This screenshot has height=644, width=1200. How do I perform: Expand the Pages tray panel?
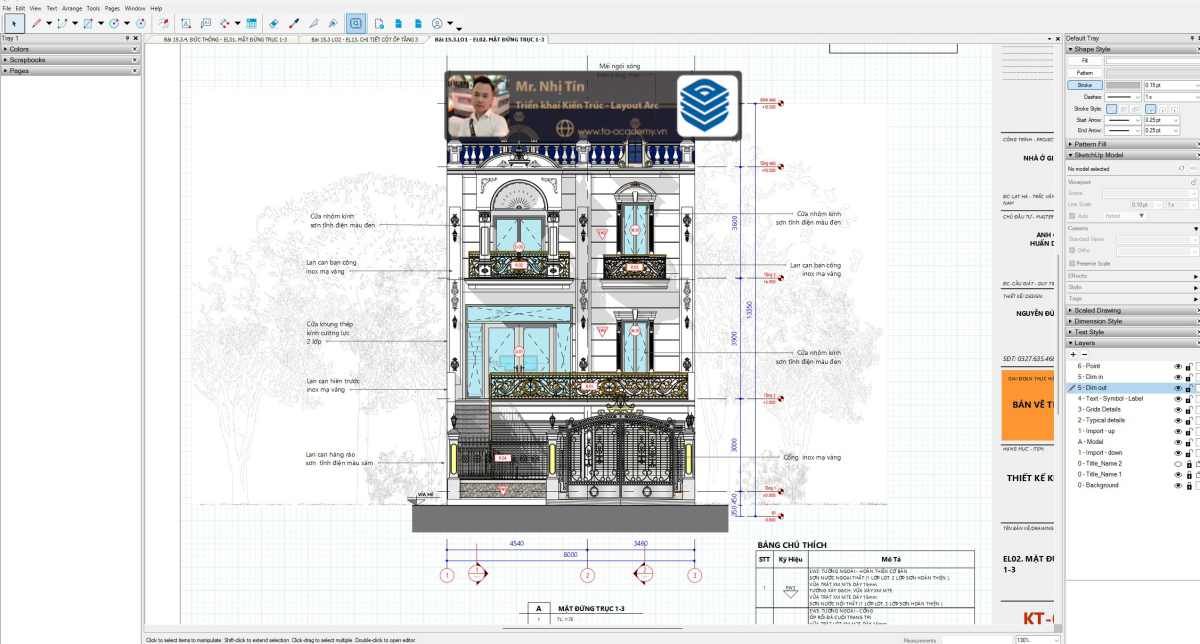[70, 71]
